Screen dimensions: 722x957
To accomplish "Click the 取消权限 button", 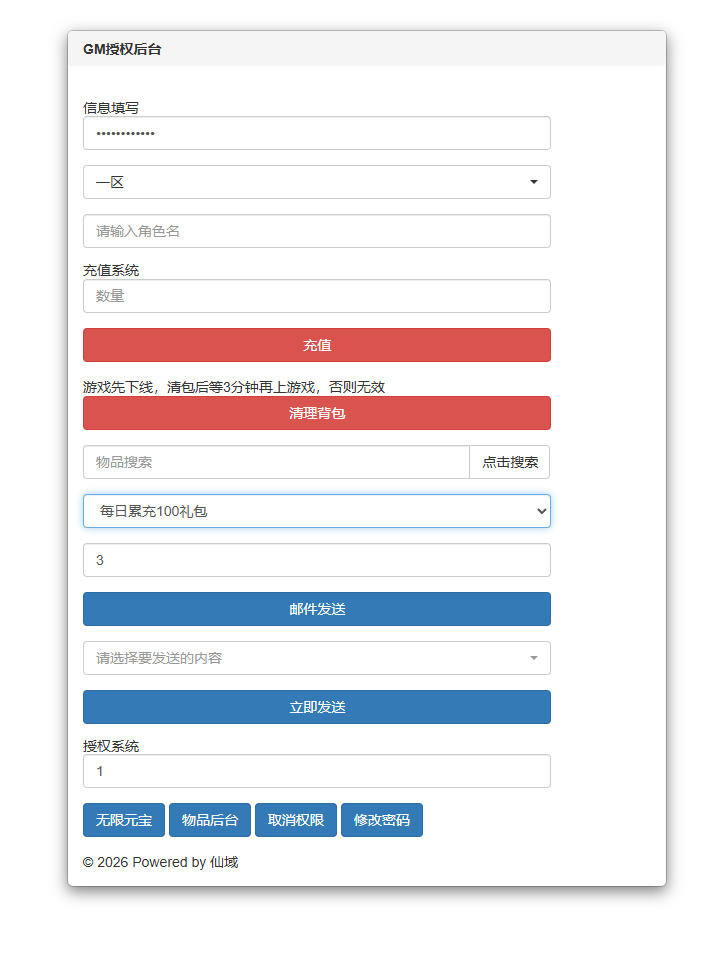I will point(296,820).
